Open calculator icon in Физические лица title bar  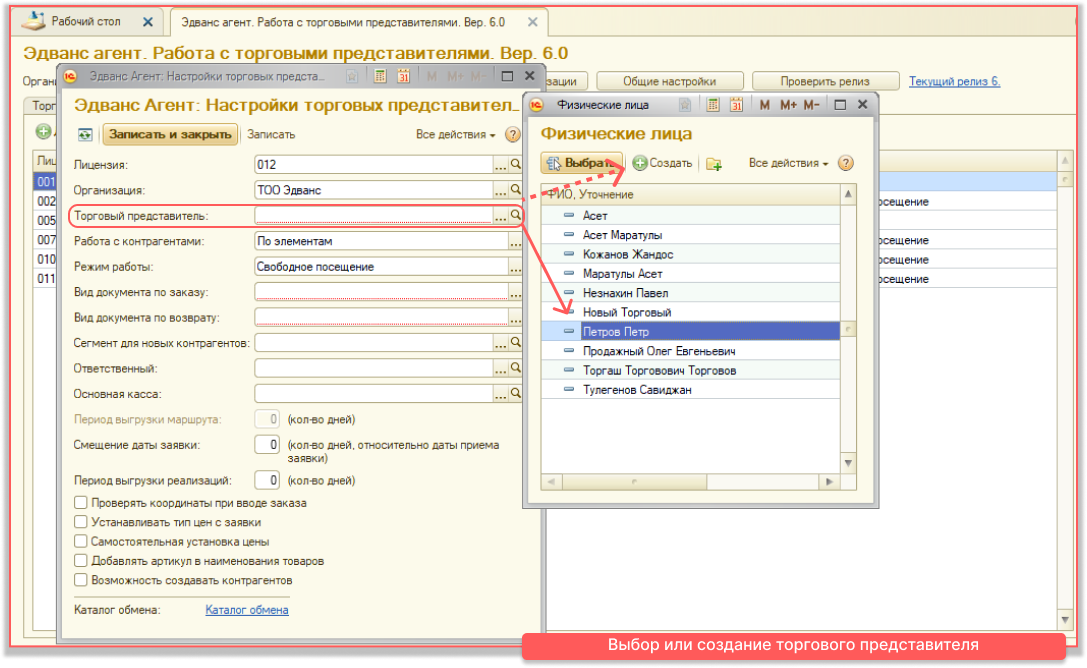713,105
